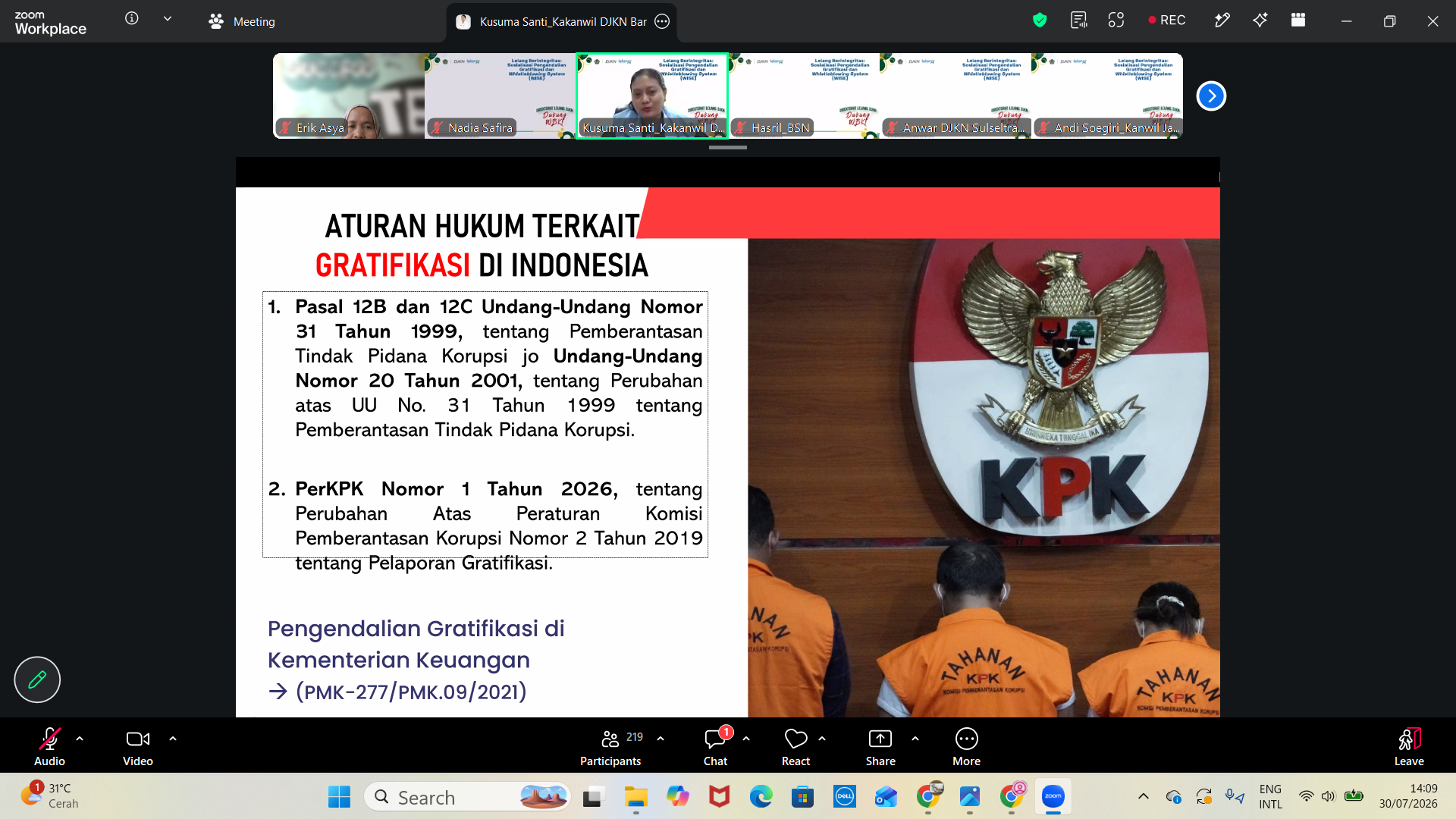Open meeting information icon
Image resolution: width=1456 pixels, height=819 pixels.
(132, 18)
